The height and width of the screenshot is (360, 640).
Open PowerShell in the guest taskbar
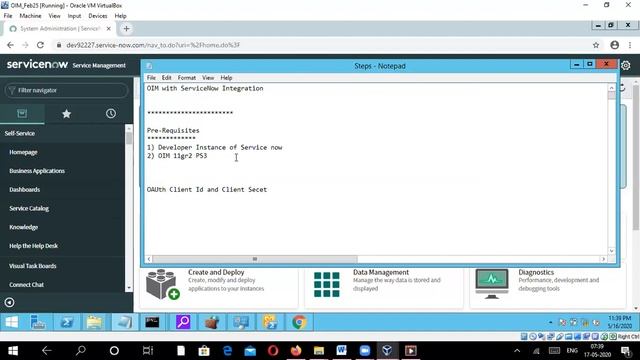67,322
